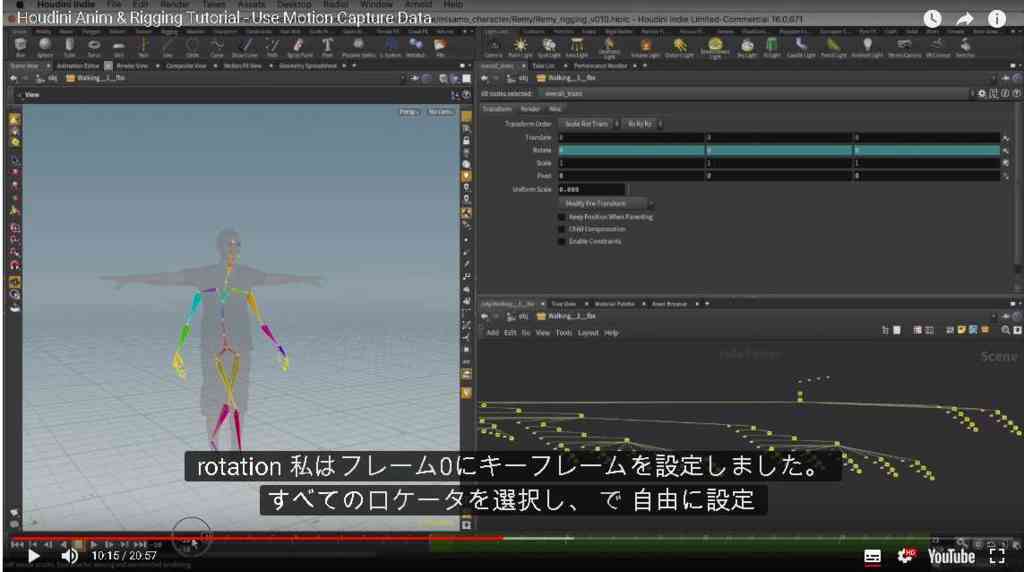
Task: Click the YouTube logo link
Action: tap(951, 556)
